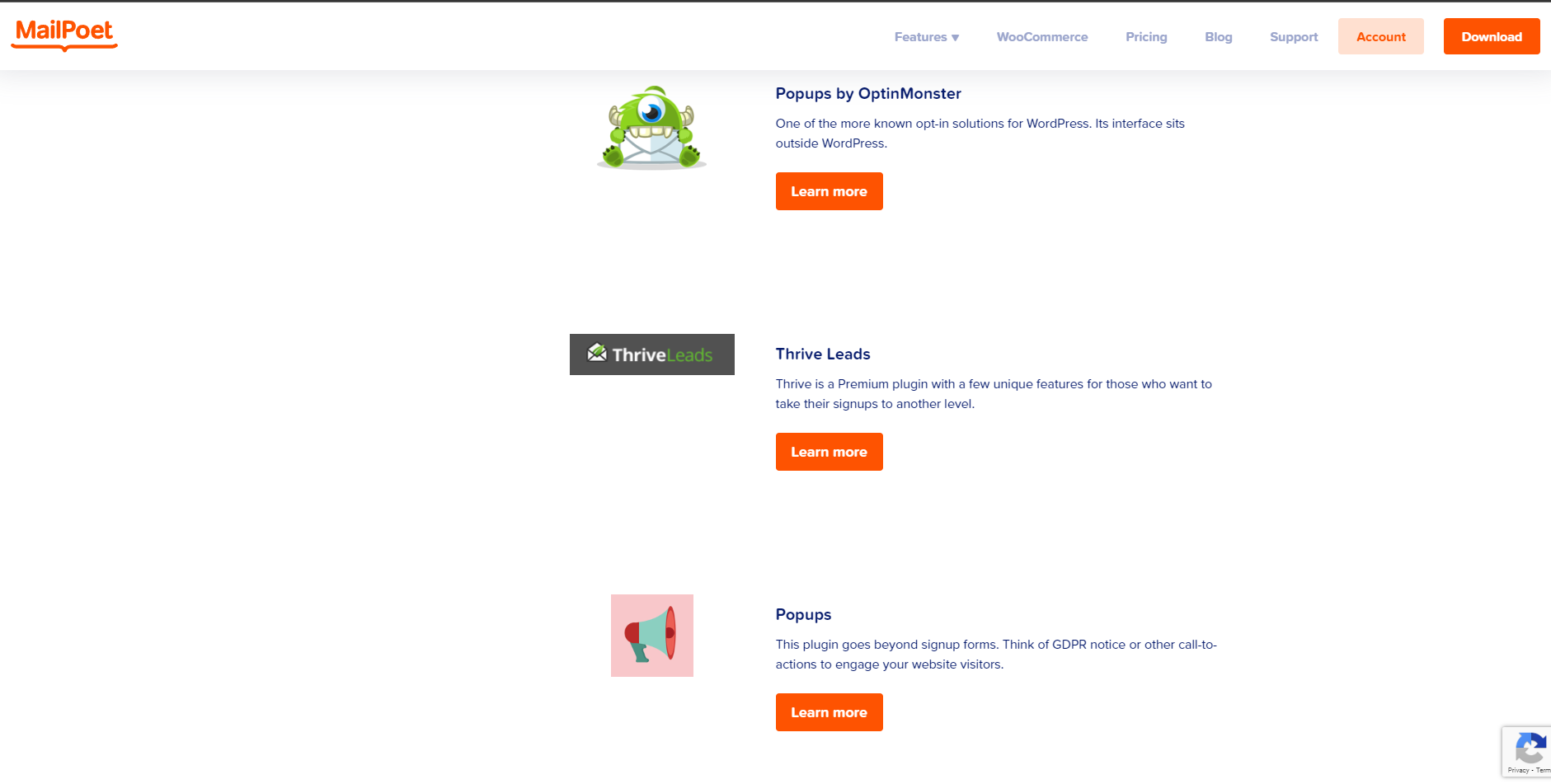Click the red megaphone Popups icon
Image resolution: width=1551 pixels, height=784 pixels.
coord(651,636)
